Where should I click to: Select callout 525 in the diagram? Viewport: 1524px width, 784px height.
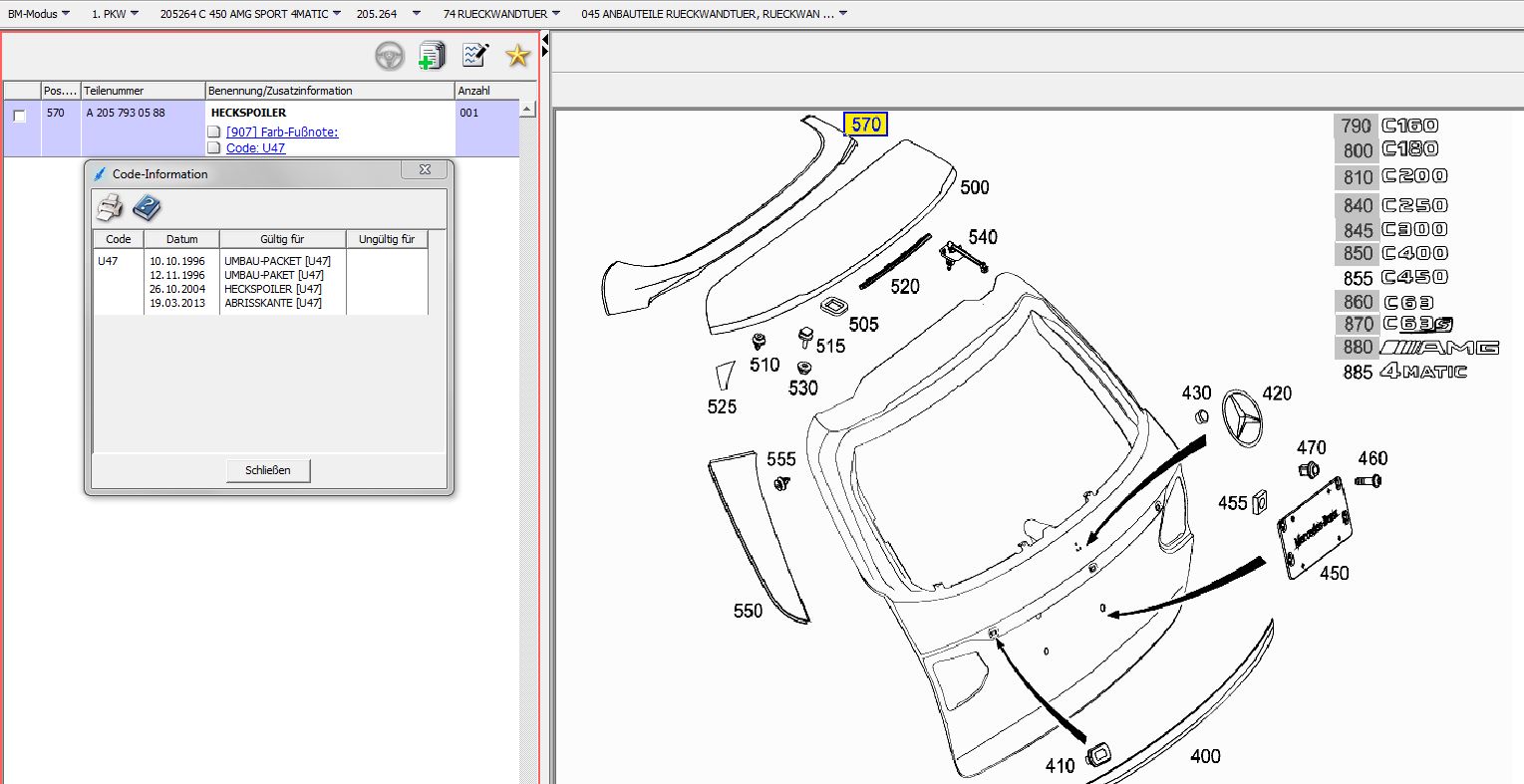coord(722,406)
